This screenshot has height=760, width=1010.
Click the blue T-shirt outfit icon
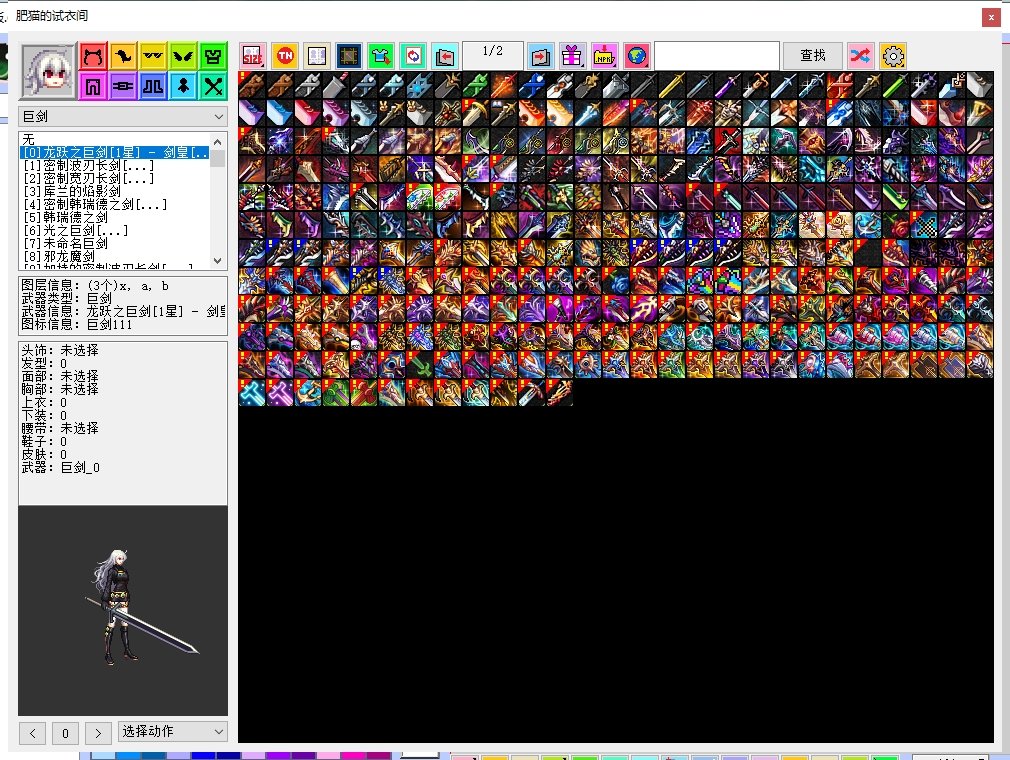381,56
